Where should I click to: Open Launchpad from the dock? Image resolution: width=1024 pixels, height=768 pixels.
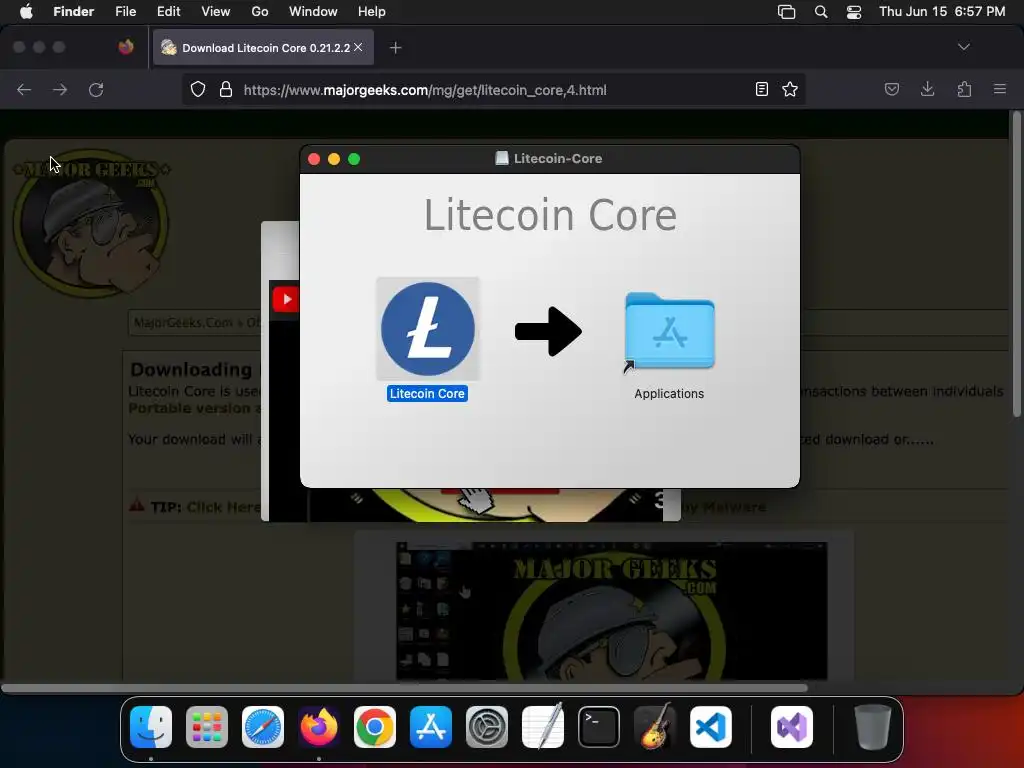(207, 728)
